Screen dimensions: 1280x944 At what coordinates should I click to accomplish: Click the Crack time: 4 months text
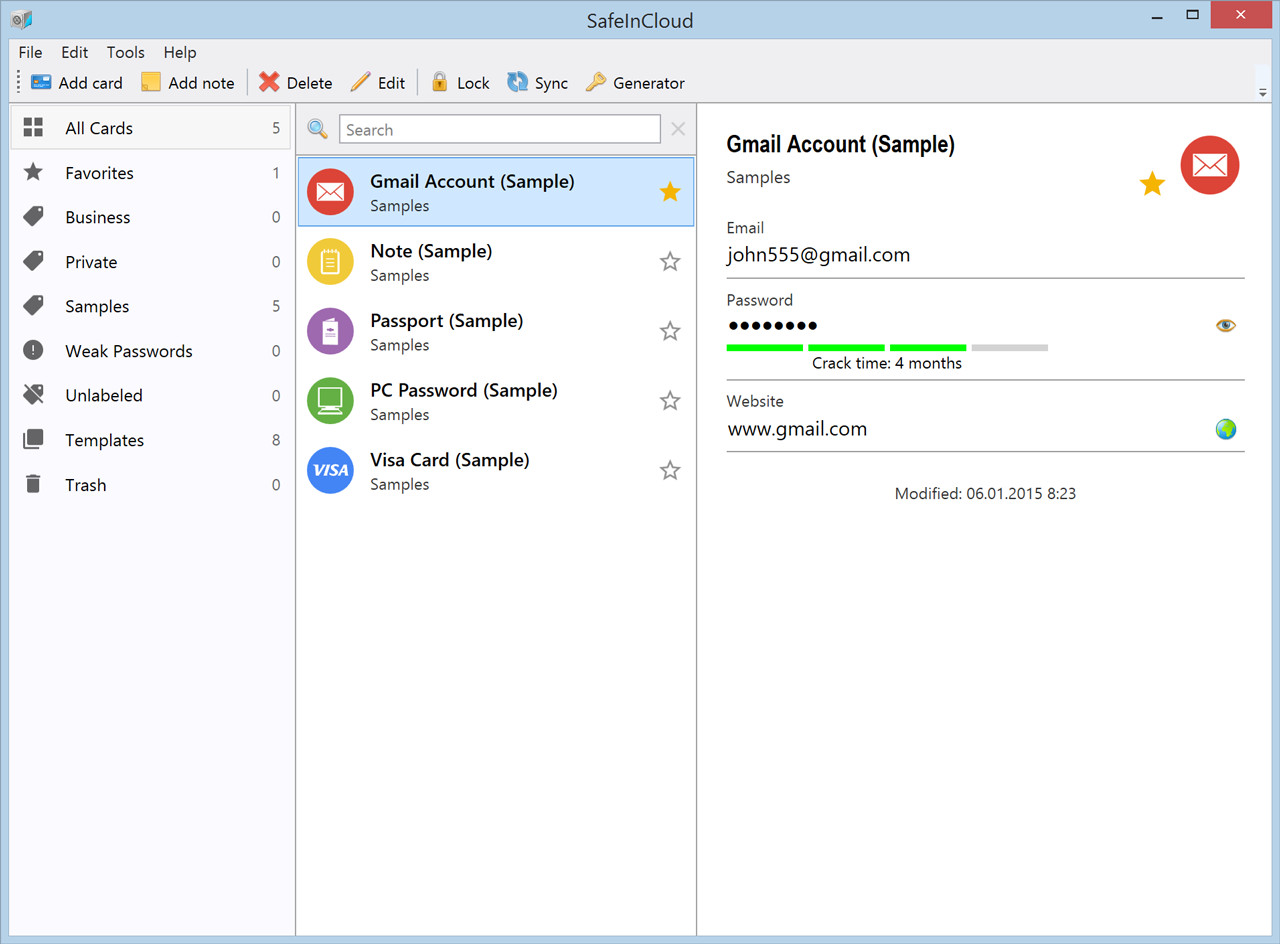887,363
